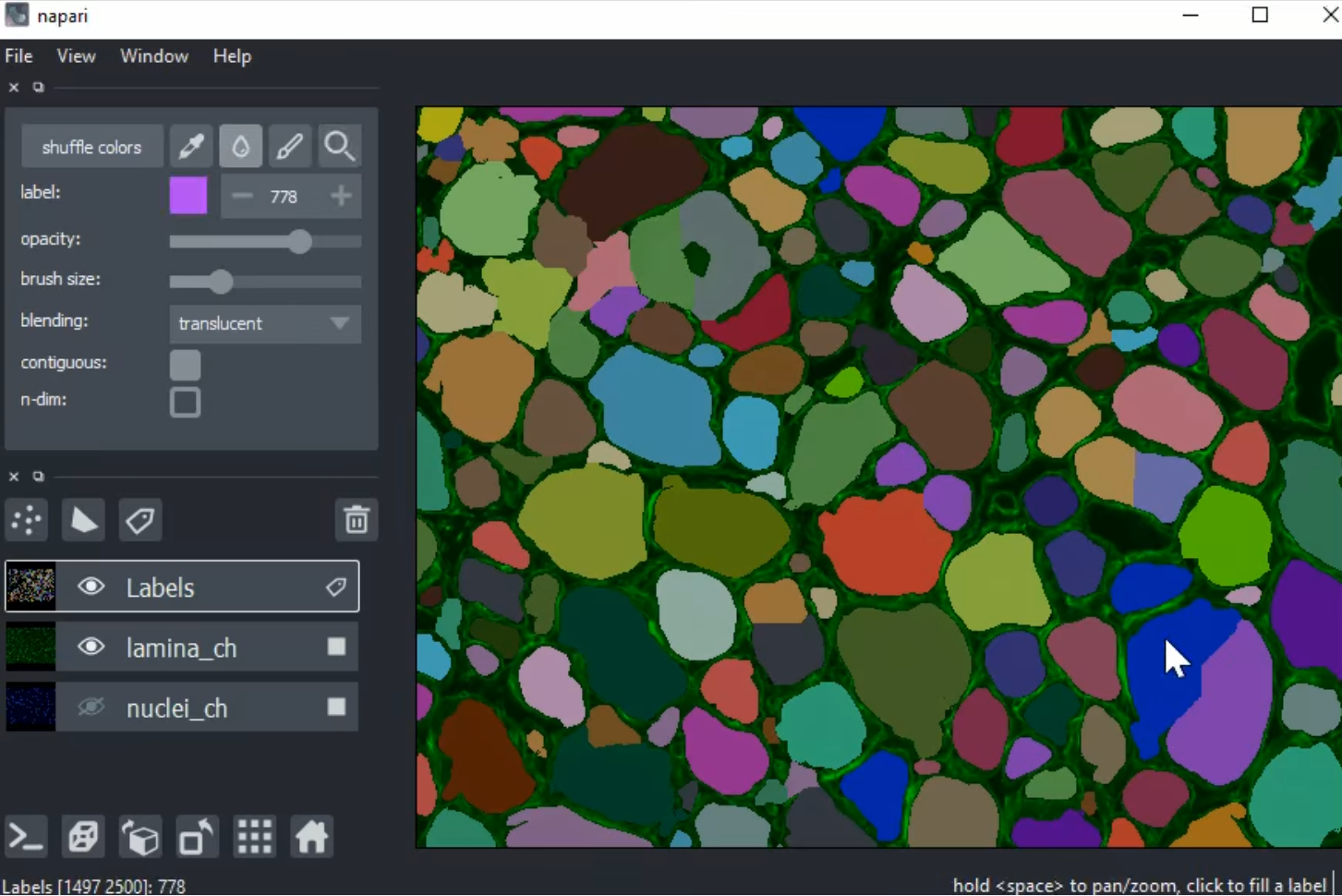Viewport: 1342px width, 896px height.
Task: Delete selected layer with trash icon
Action: [x=356, y=520]
